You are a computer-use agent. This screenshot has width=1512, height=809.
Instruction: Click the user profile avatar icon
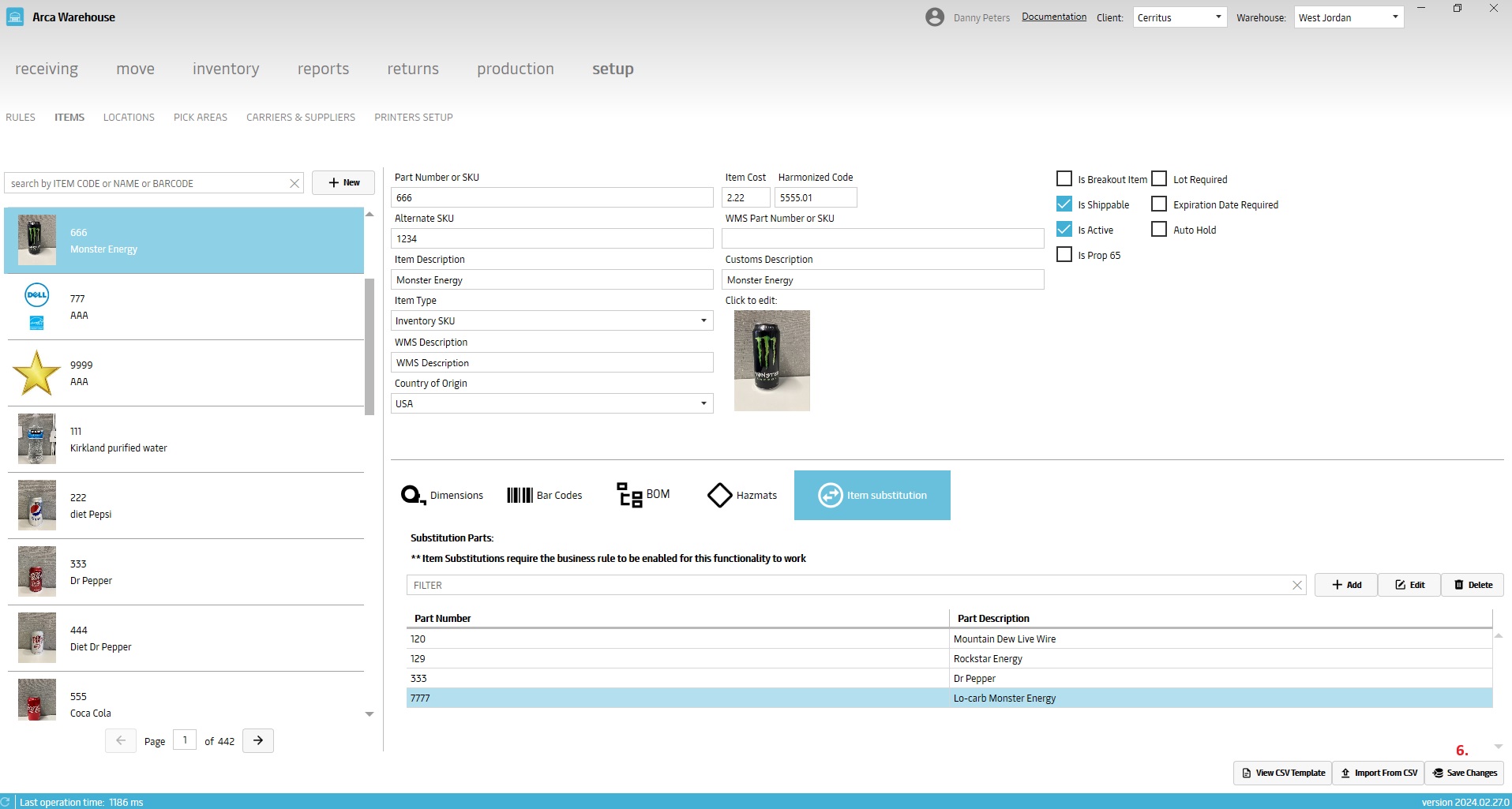coord(935,17)
